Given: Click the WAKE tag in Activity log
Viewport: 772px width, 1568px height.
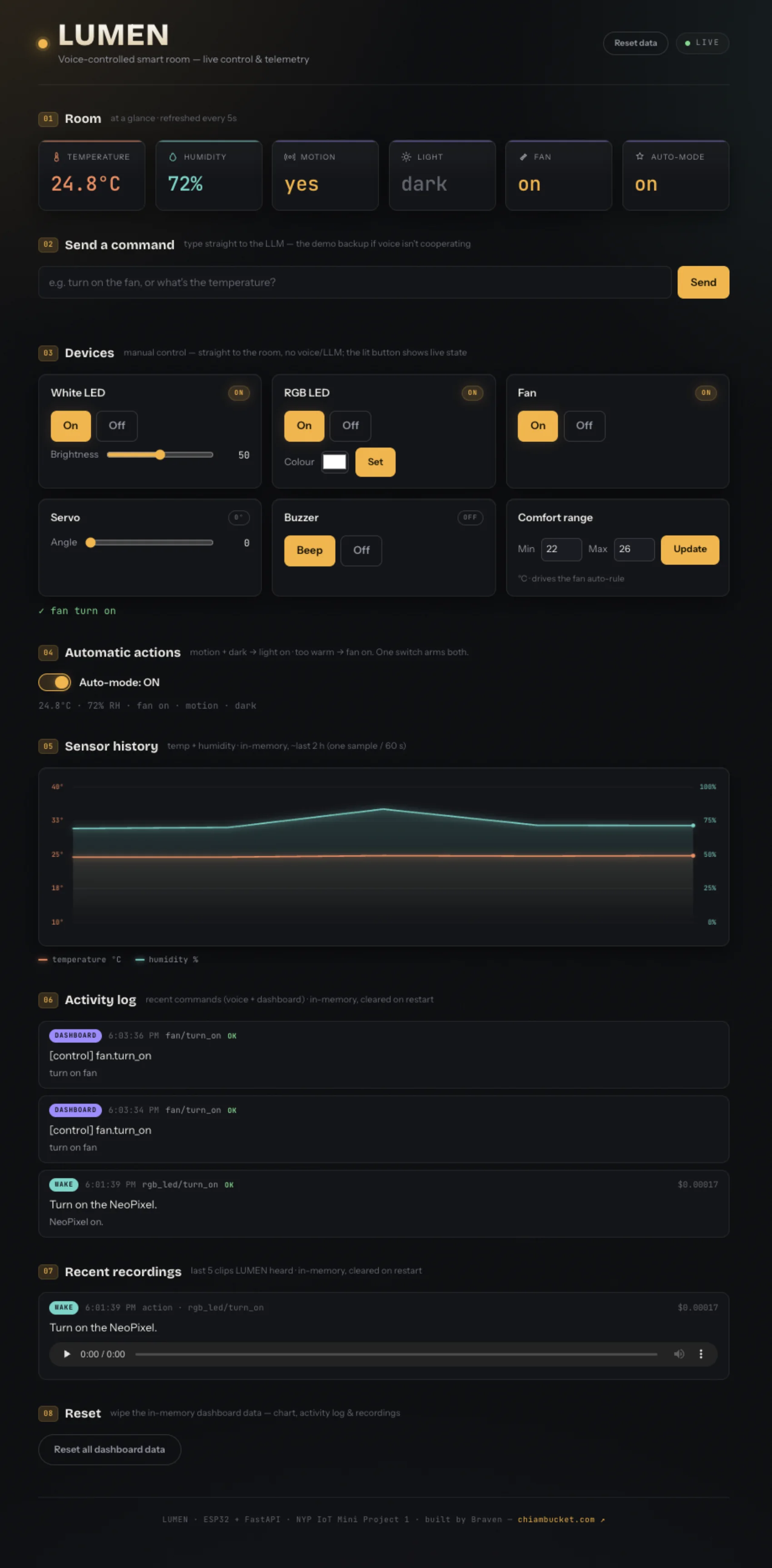Looking at the screenshot, I should click(x=64, y=1185).
